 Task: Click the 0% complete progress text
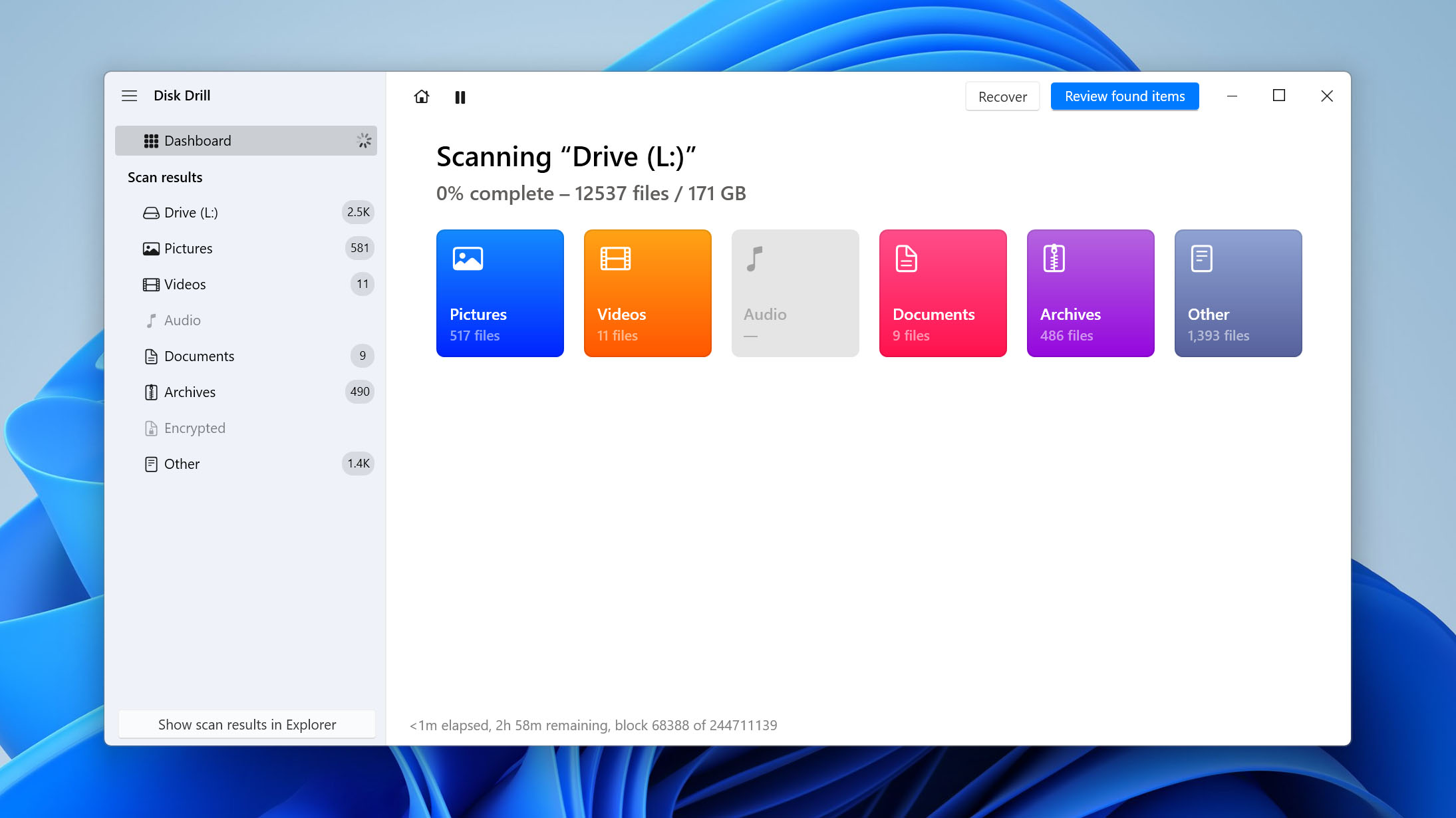pyautogui.click(x=591, y=194)
